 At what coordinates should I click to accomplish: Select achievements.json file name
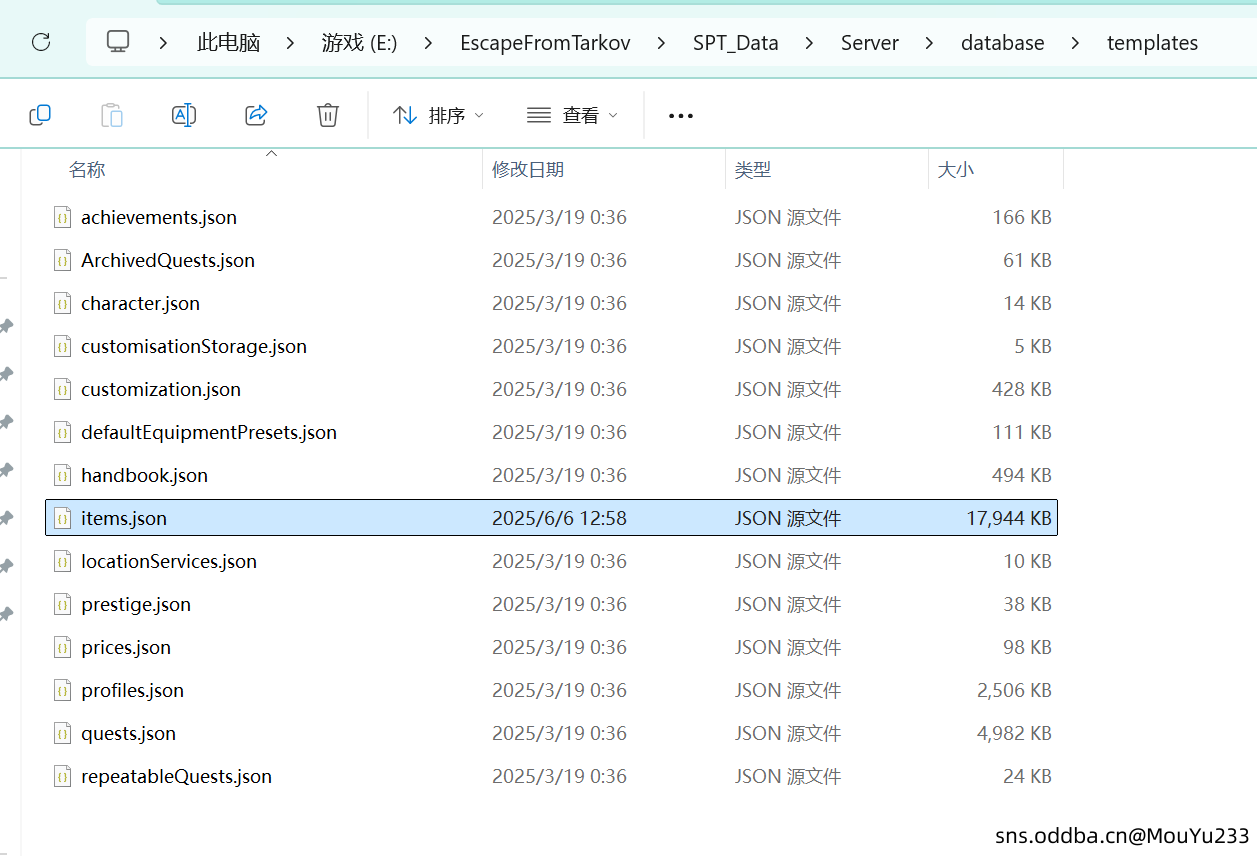[x=159, y=217]
